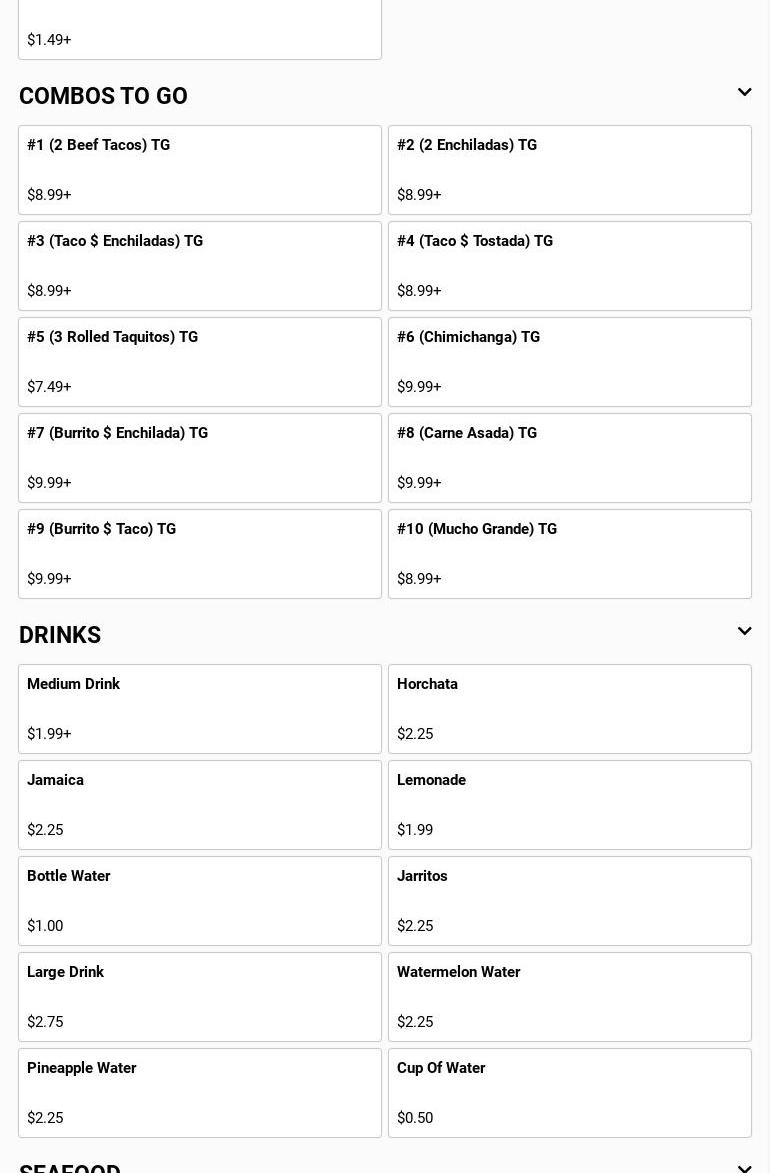Choose the #4 (Taco $ Tostada) TG combo
This screenshot has width=770, height=1173.
coord(570,266)
